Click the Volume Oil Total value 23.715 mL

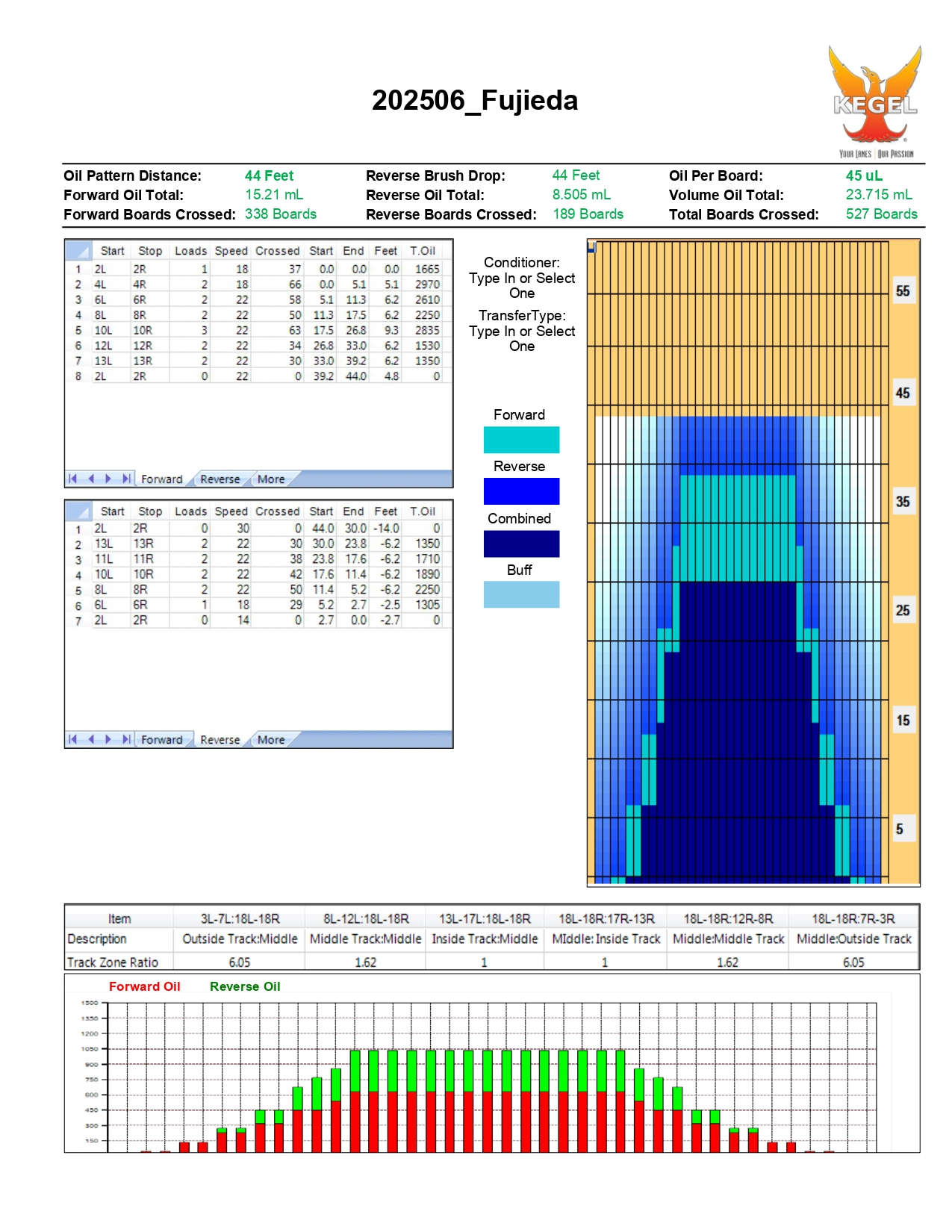pos(879,195)
